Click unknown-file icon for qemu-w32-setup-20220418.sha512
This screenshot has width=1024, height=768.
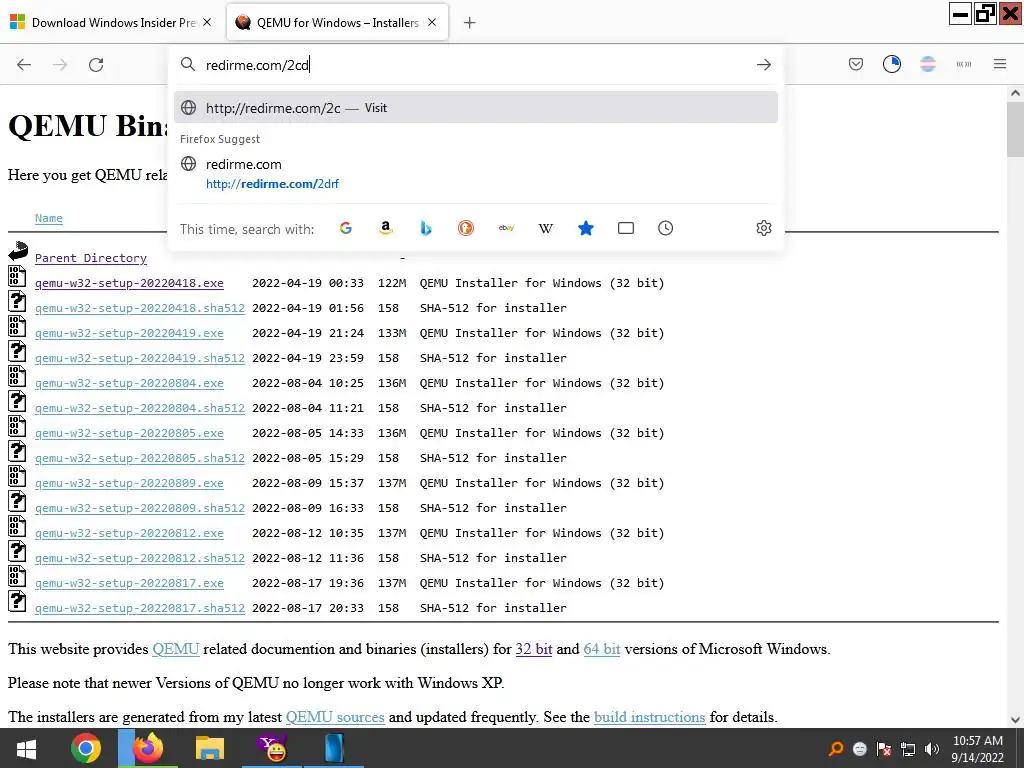pyautogui.click(x=17, y=301)
